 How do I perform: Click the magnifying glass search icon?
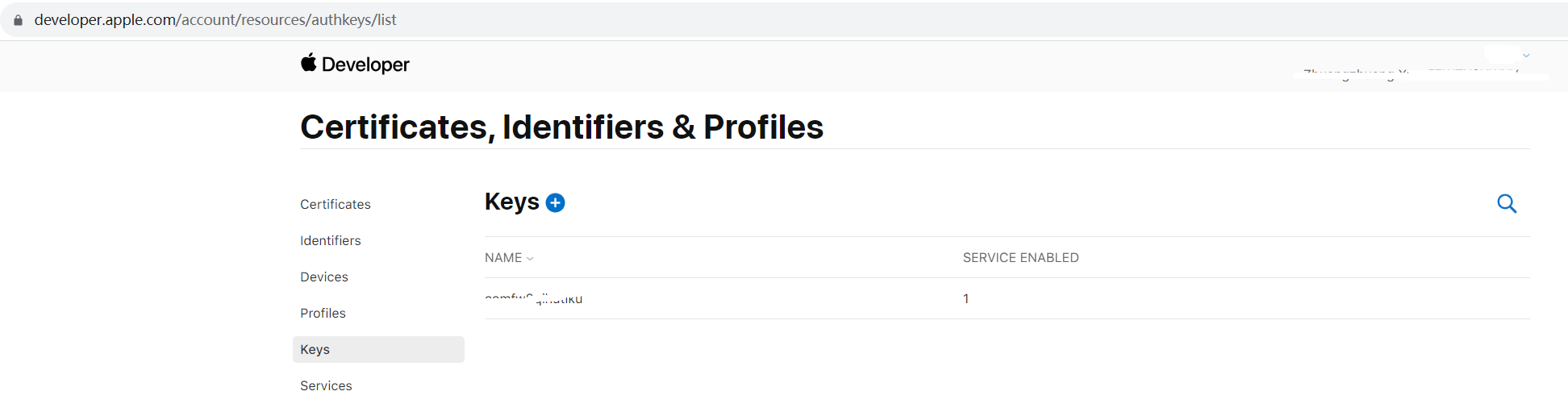[x=1506, y=204]
